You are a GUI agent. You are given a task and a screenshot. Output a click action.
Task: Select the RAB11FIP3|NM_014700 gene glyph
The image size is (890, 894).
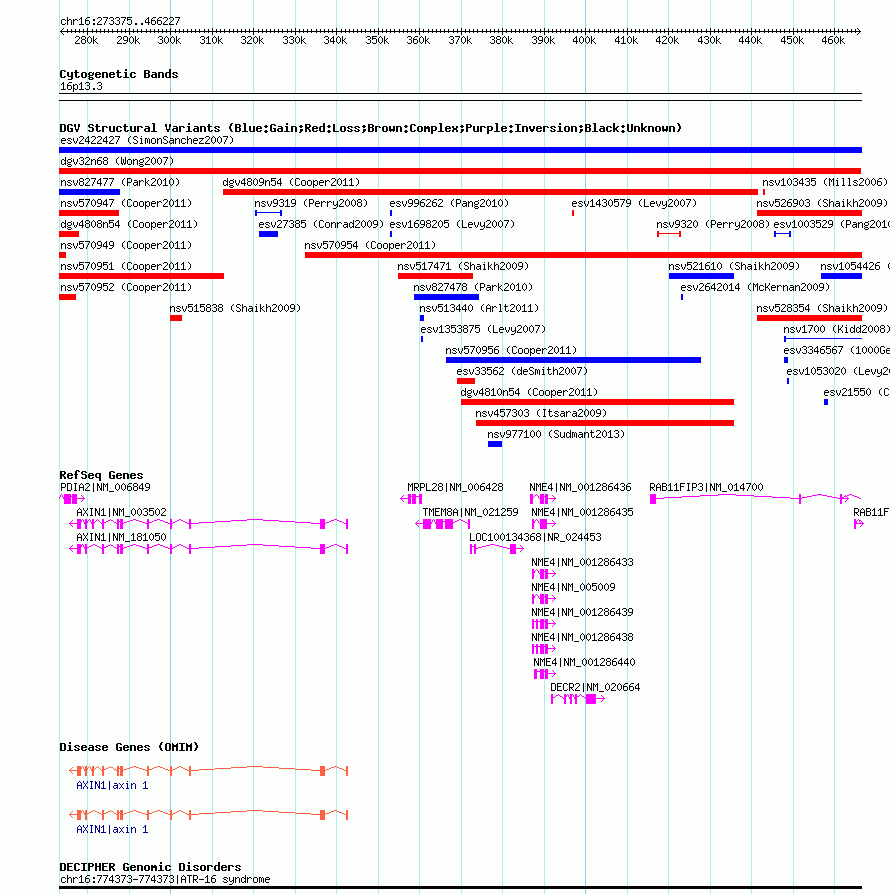point(755,498)
